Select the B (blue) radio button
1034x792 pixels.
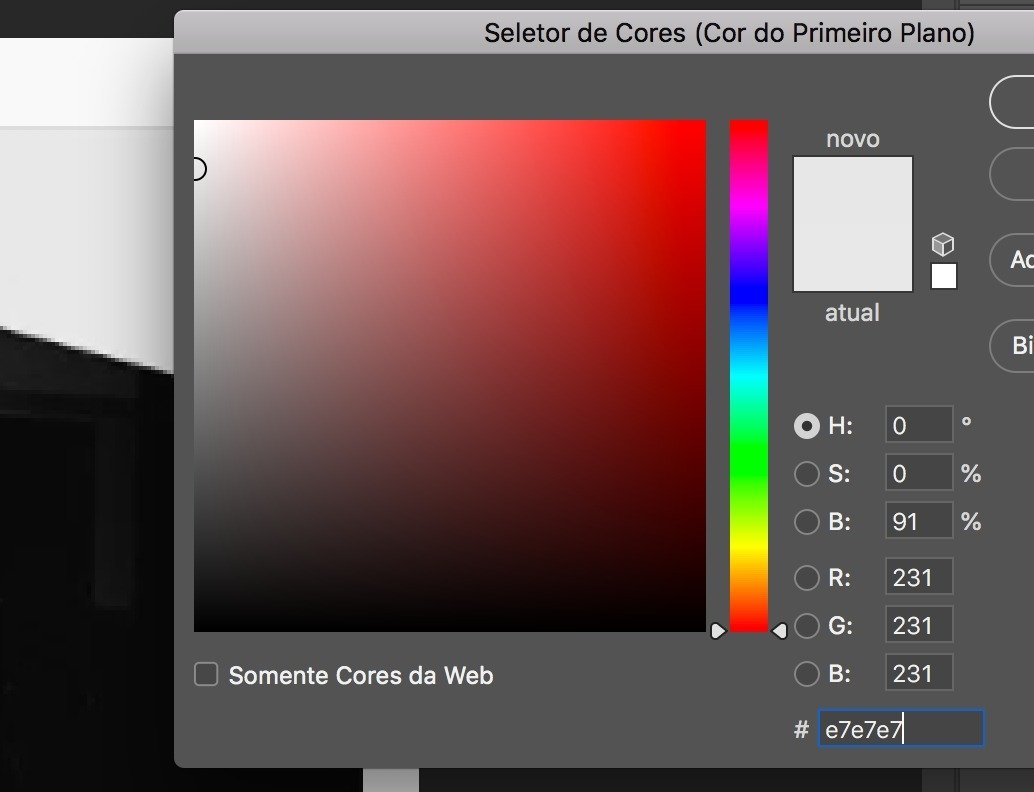coord(807,672)
